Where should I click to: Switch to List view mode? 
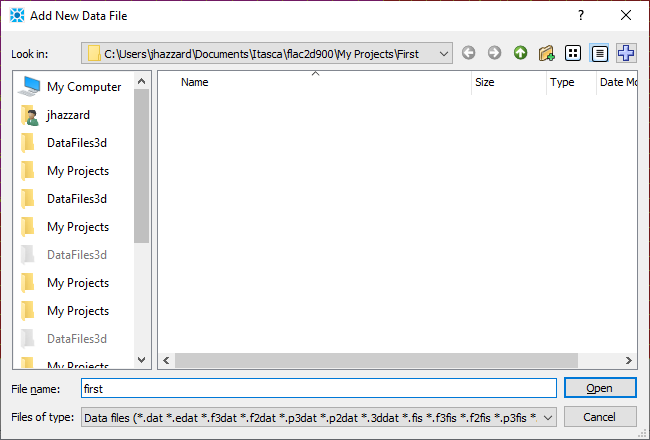tap(573, 53)
